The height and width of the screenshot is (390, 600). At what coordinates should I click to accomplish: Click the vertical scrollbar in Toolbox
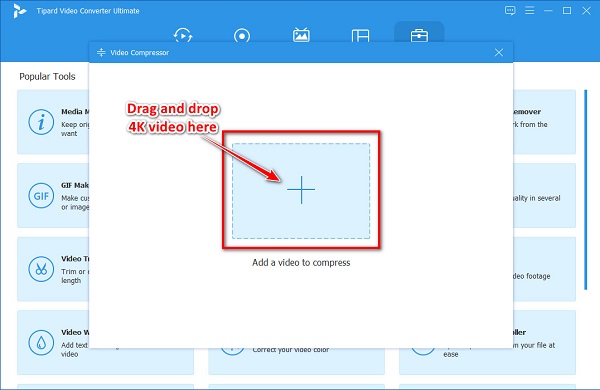(585, 189)
